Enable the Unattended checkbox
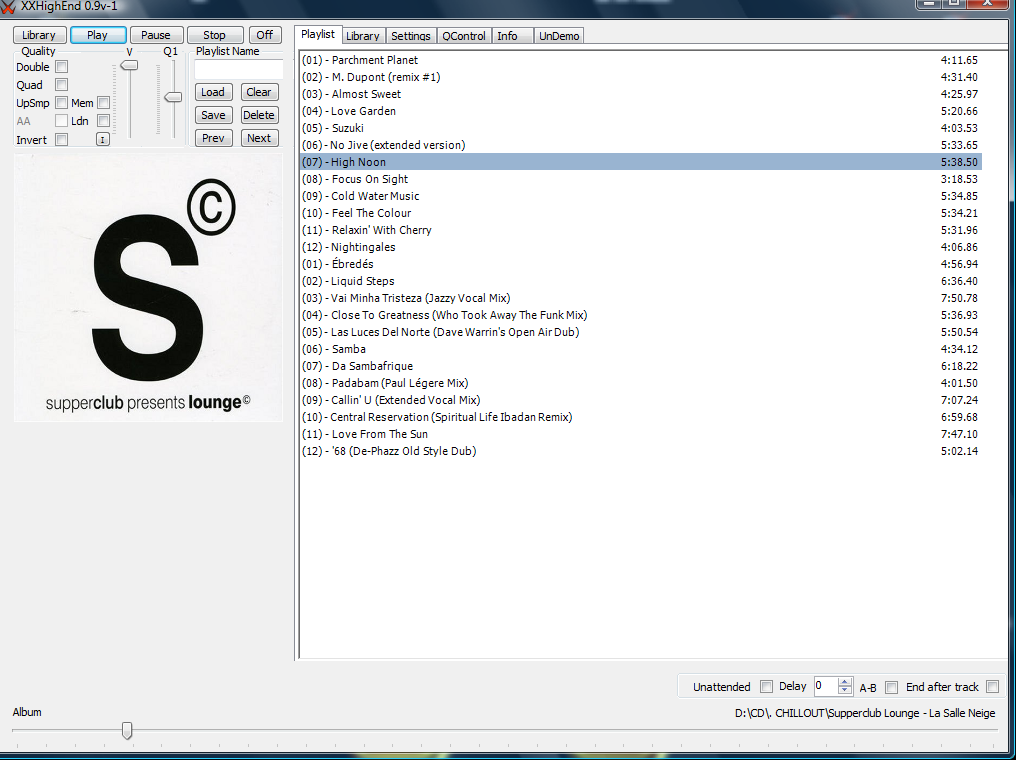This screenshot has height=760, width=1016. pos(767,686)
